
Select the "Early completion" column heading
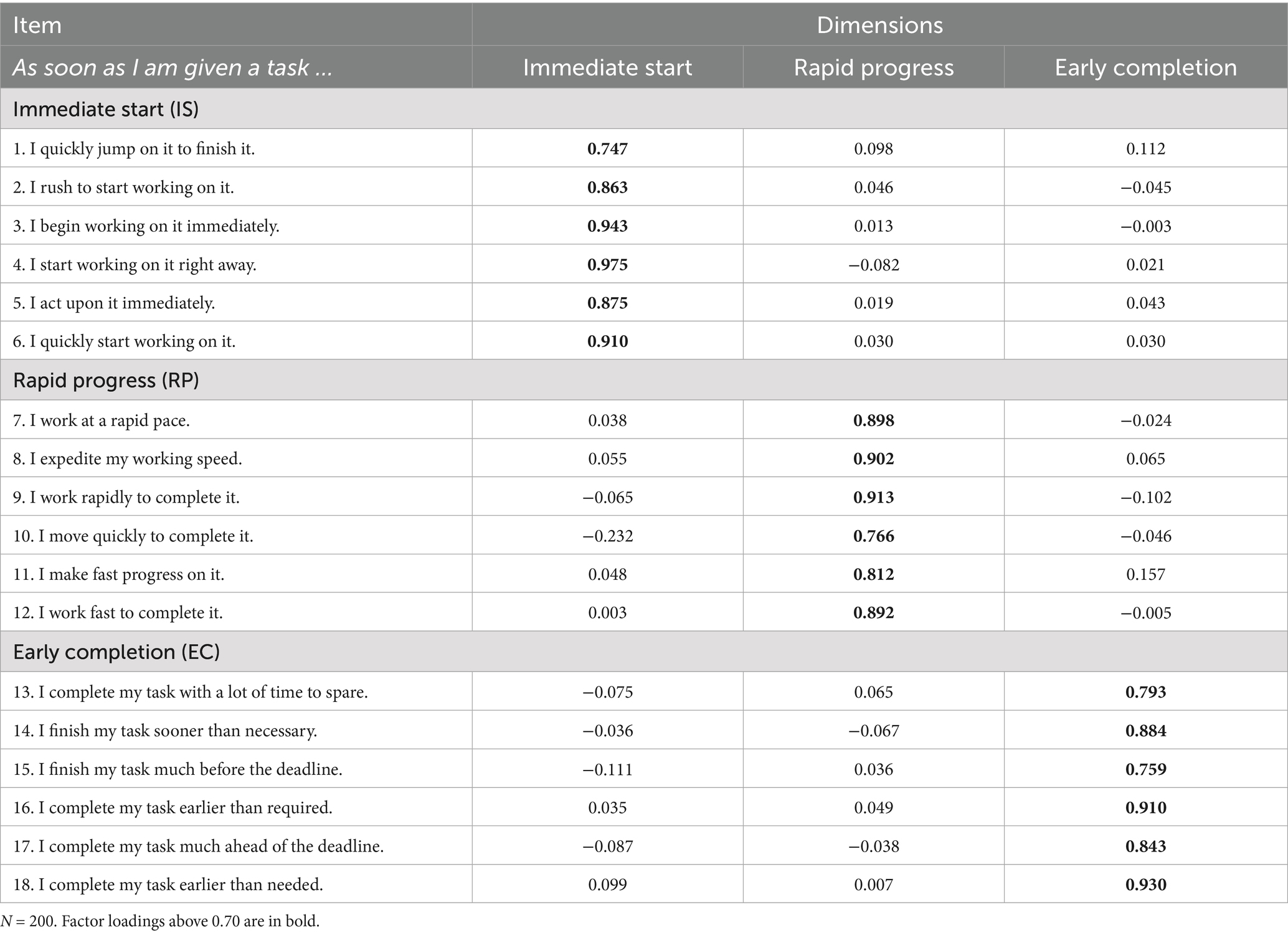tap(1145, 67)
